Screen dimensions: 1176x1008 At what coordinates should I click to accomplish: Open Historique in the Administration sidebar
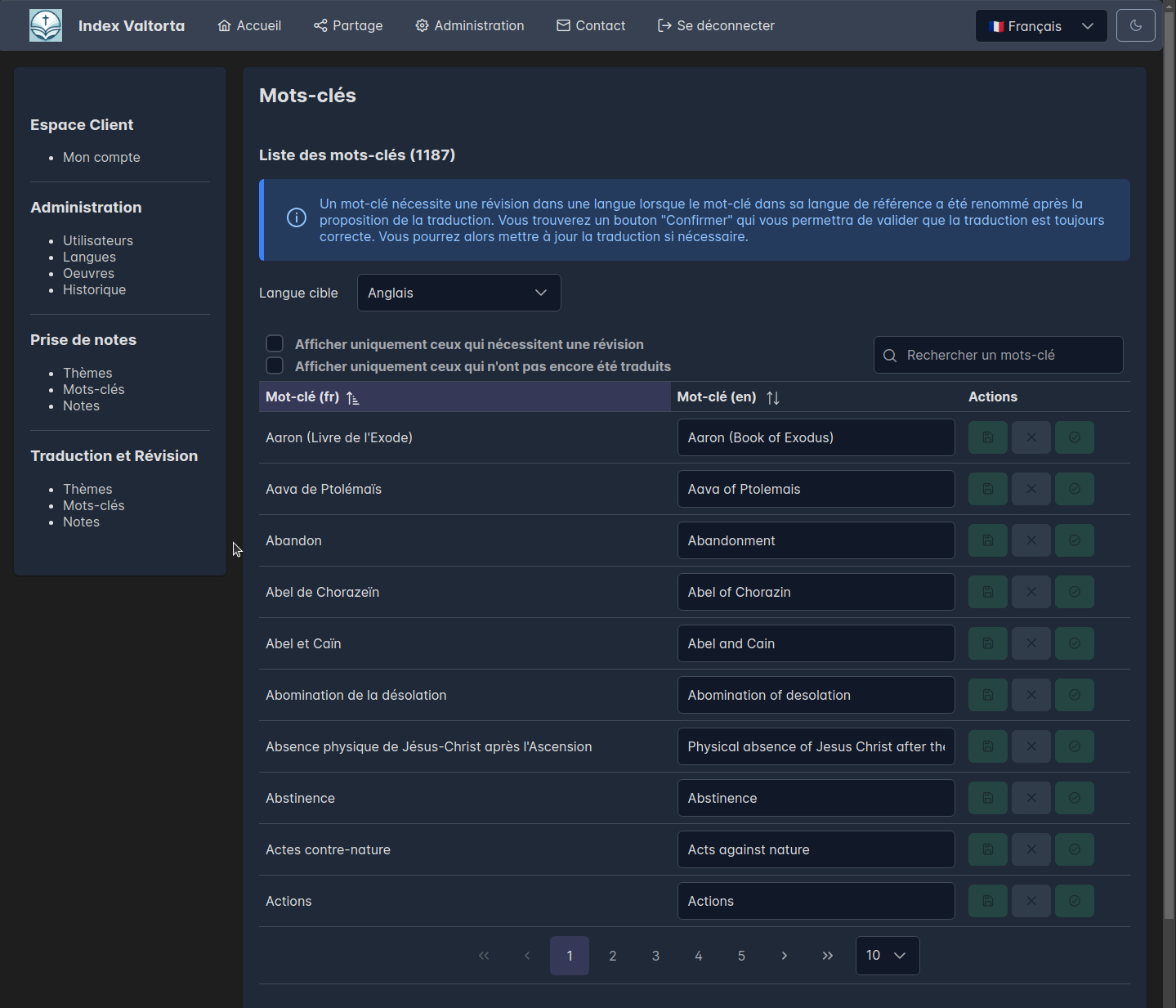tap(94, 289)
